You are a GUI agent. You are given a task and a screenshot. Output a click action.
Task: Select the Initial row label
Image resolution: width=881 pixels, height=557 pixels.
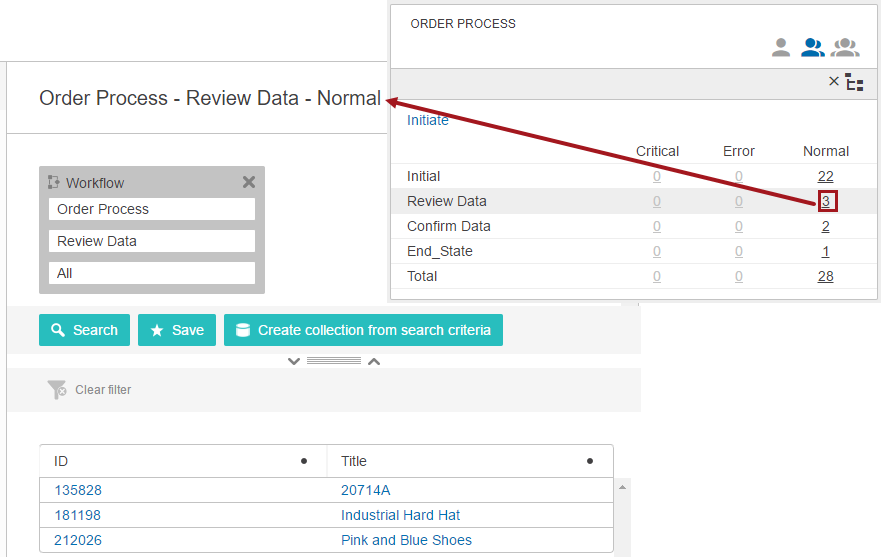click(423, 176)
